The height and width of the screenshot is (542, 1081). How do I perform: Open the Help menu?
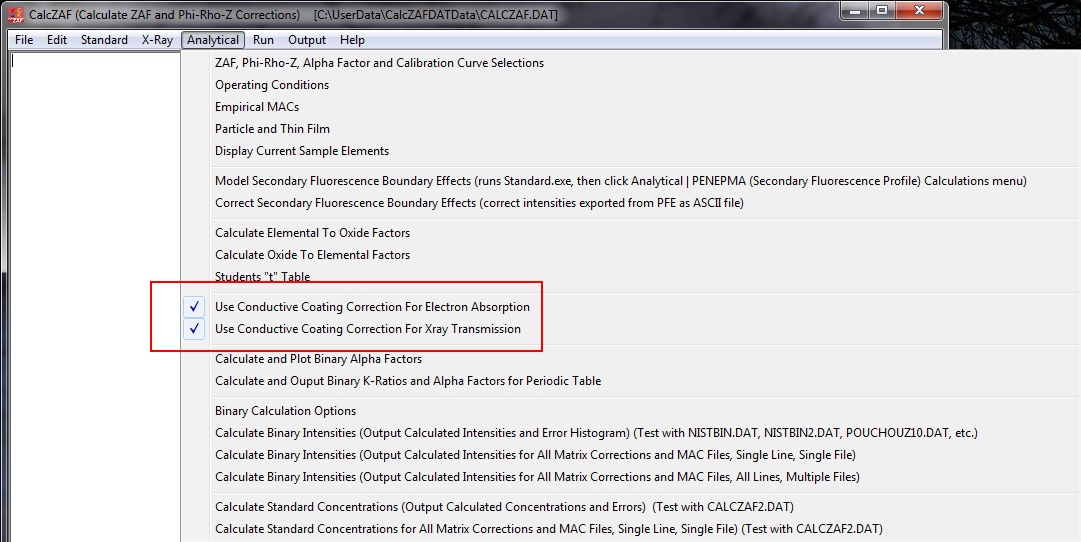point(352,40)
